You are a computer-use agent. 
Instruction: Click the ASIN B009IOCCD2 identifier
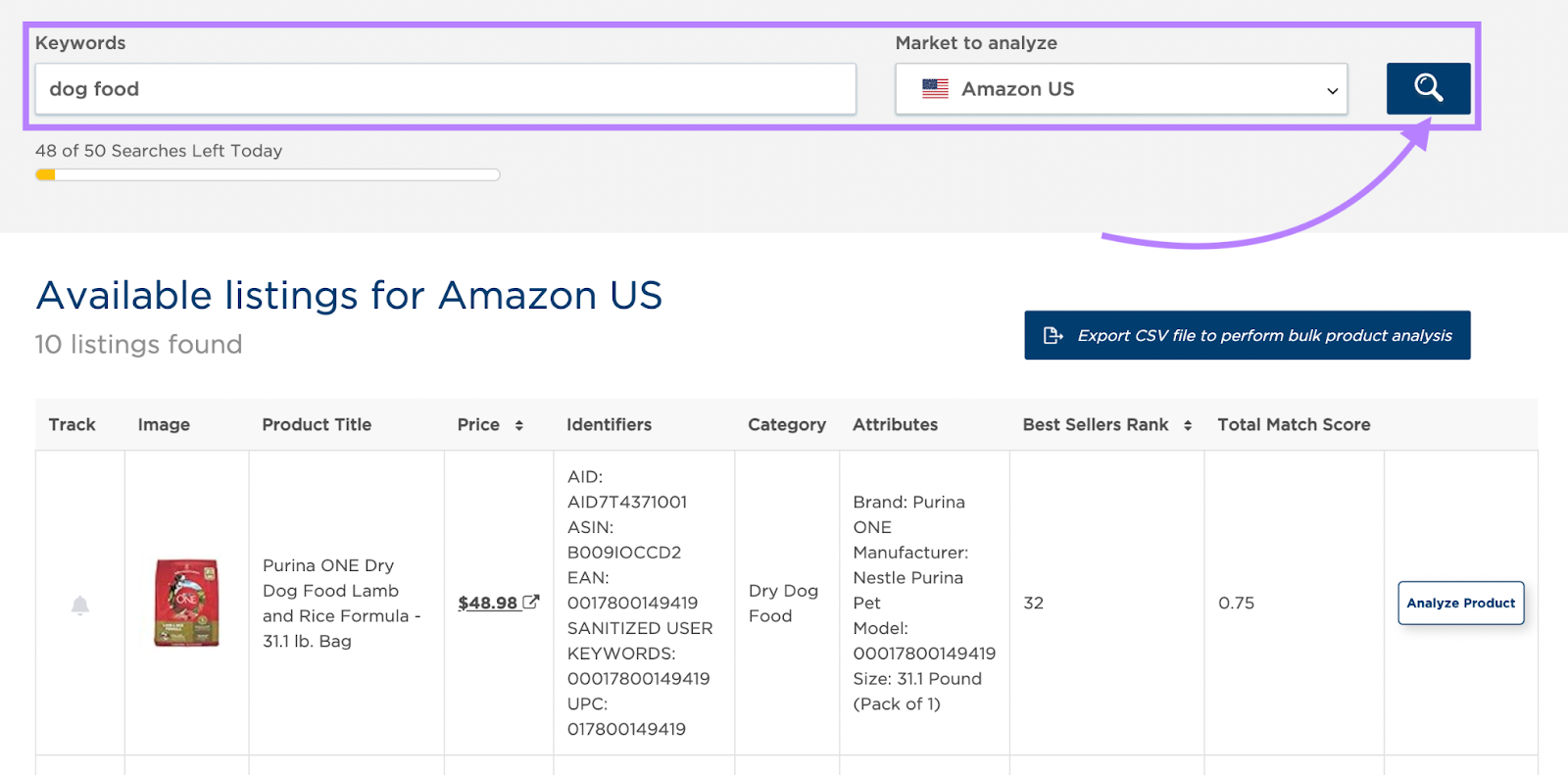pos(624,552)
